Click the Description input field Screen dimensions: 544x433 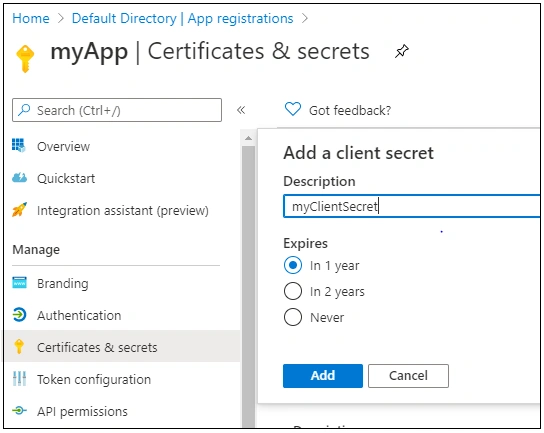point(412,206)
